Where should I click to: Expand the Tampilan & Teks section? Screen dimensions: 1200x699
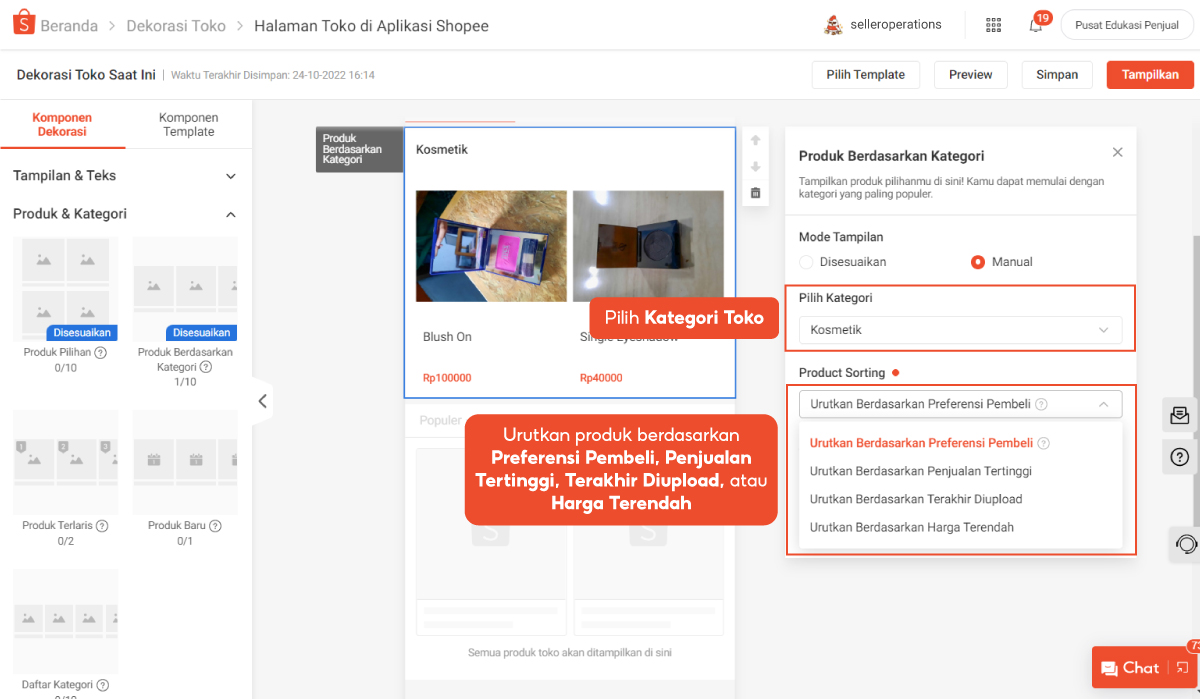point(230,176)
